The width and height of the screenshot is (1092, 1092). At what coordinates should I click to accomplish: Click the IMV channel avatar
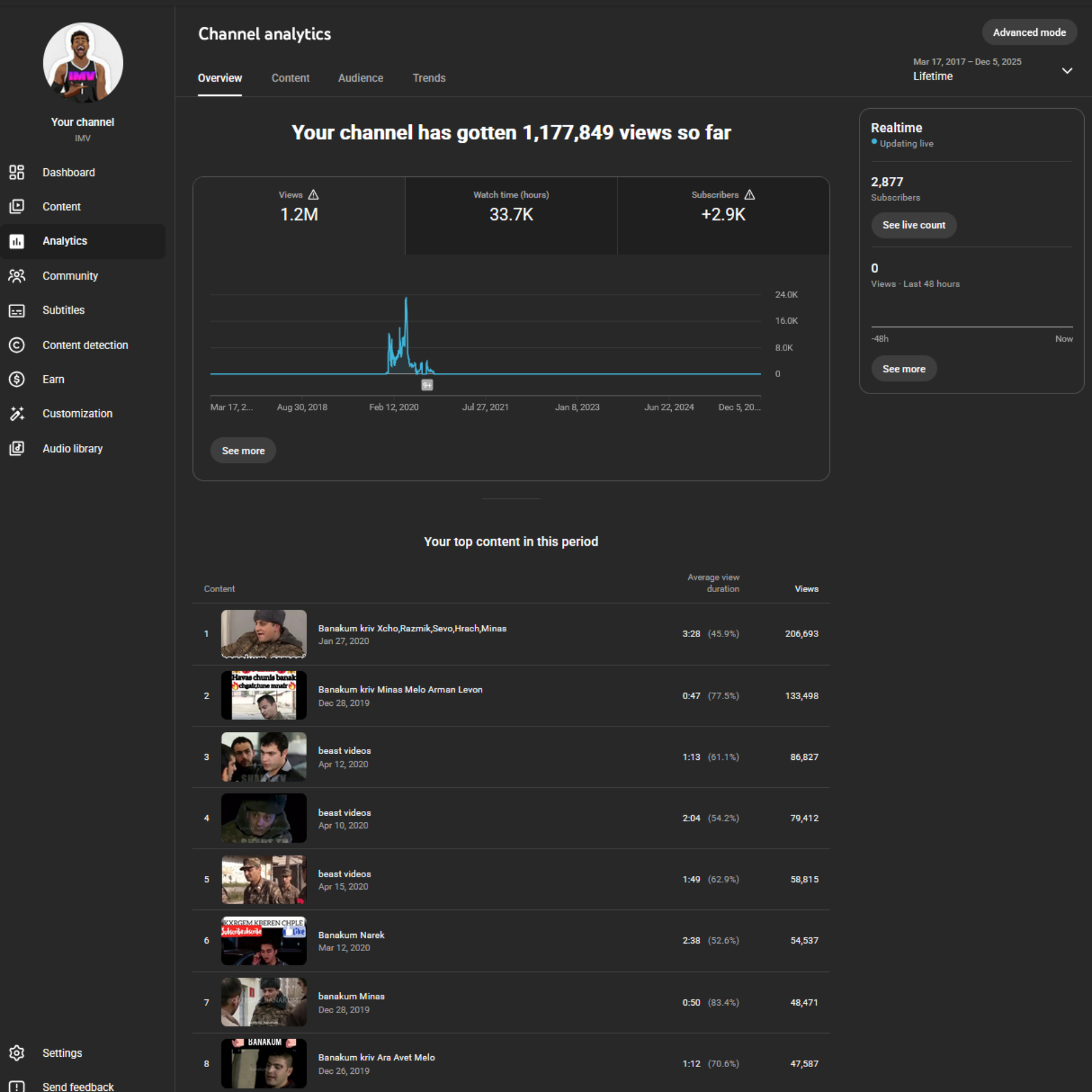(82, 63)
